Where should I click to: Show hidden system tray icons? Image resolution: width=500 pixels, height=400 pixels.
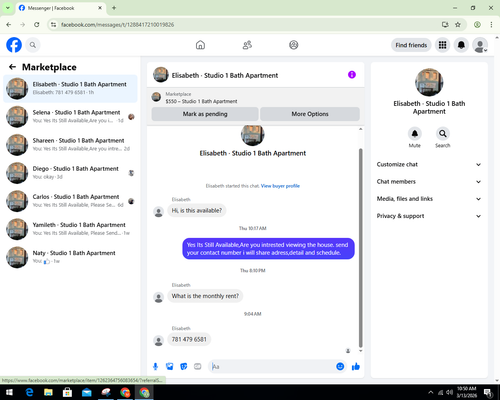(431, 392)
